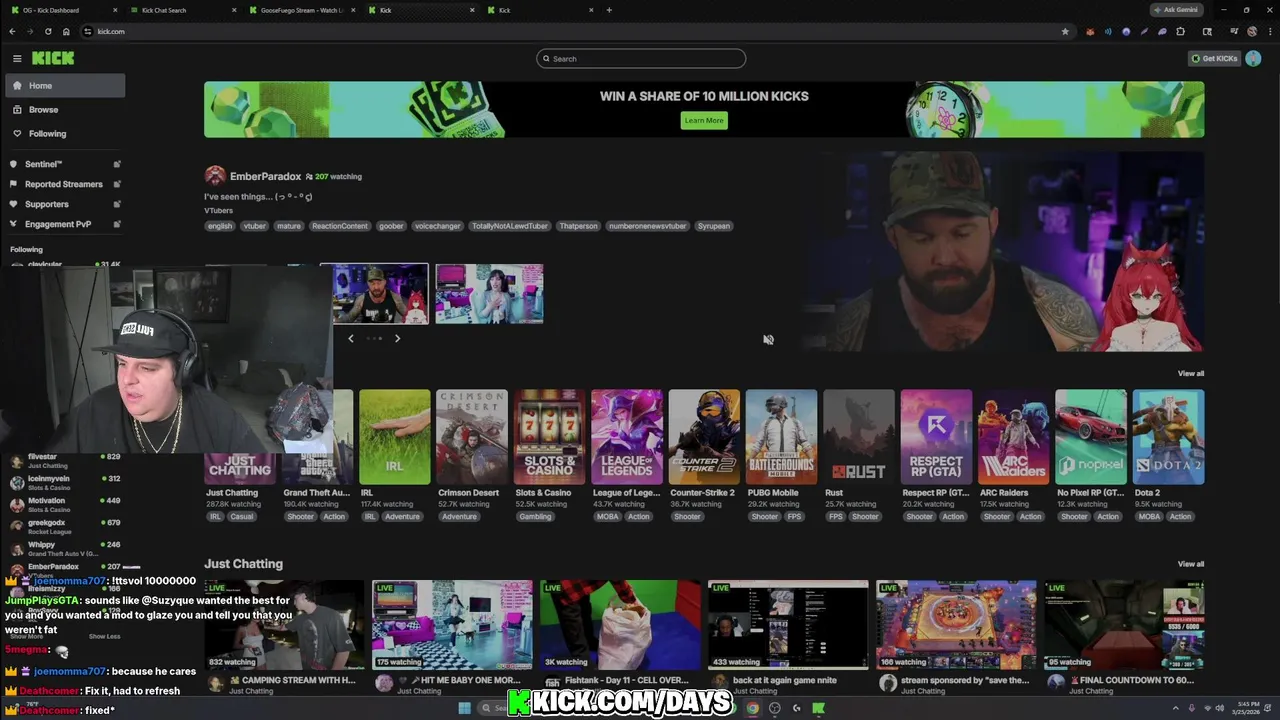This screenshot has width=1280, height=720.
Task: Open the Chrome three-dot menu
Action: [1269, 31]
